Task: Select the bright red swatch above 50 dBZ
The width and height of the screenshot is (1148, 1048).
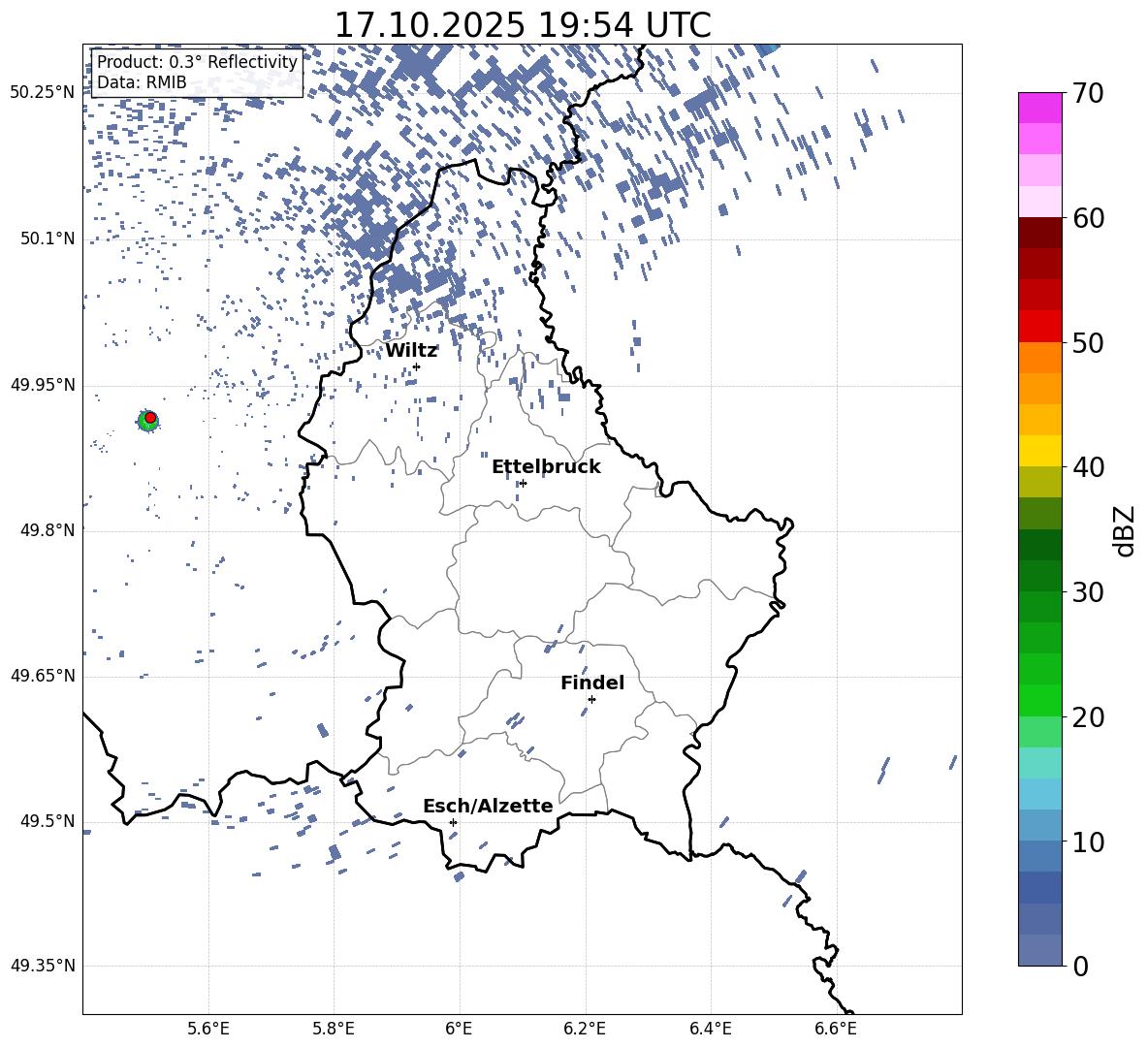Action: [x=1040, y=326]
